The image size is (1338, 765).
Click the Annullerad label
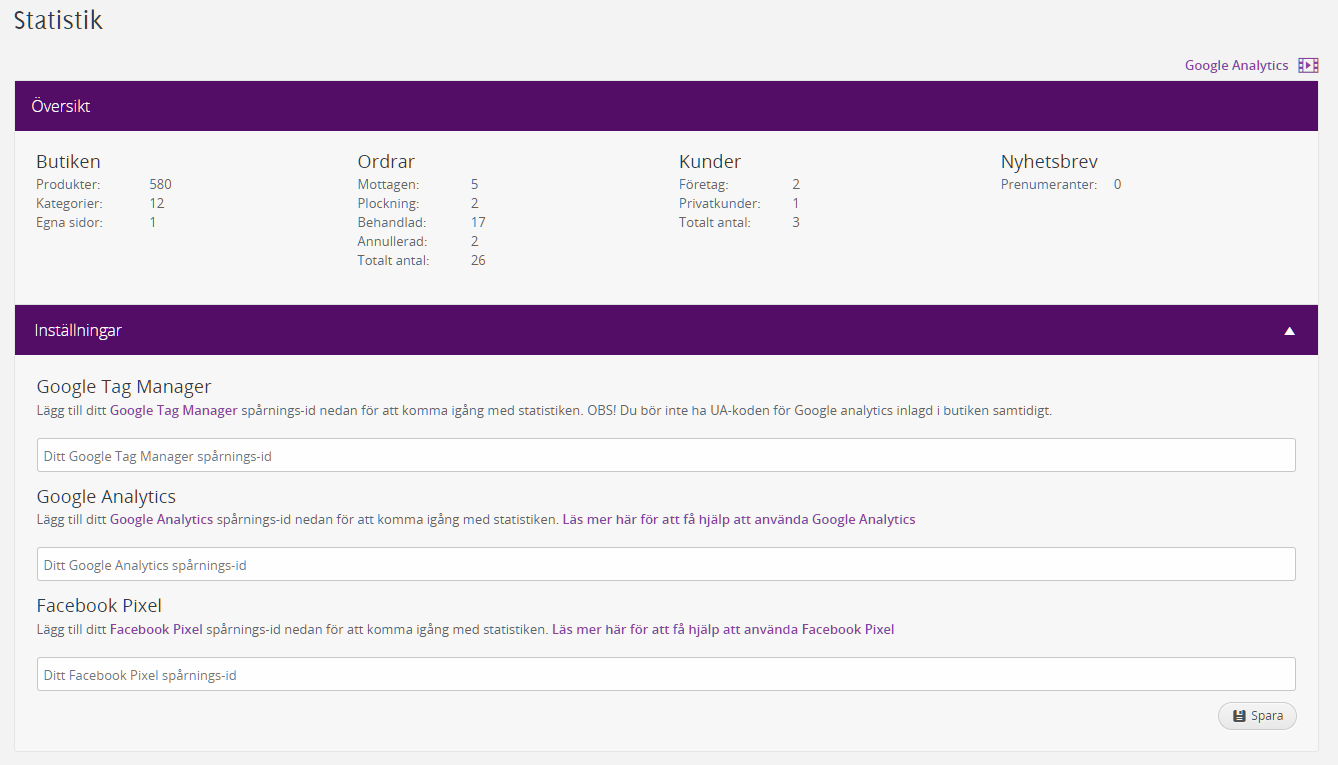[x=392, y=241]
